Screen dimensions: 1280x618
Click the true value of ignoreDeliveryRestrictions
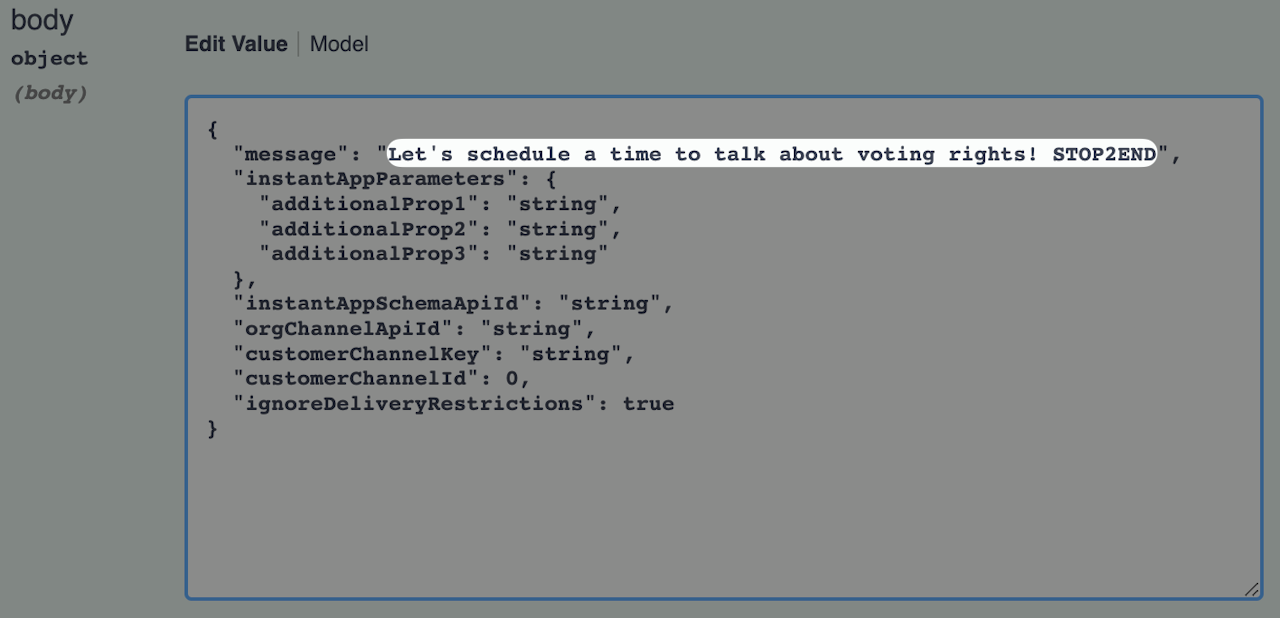pyautogui.click(x=648, y=404)
